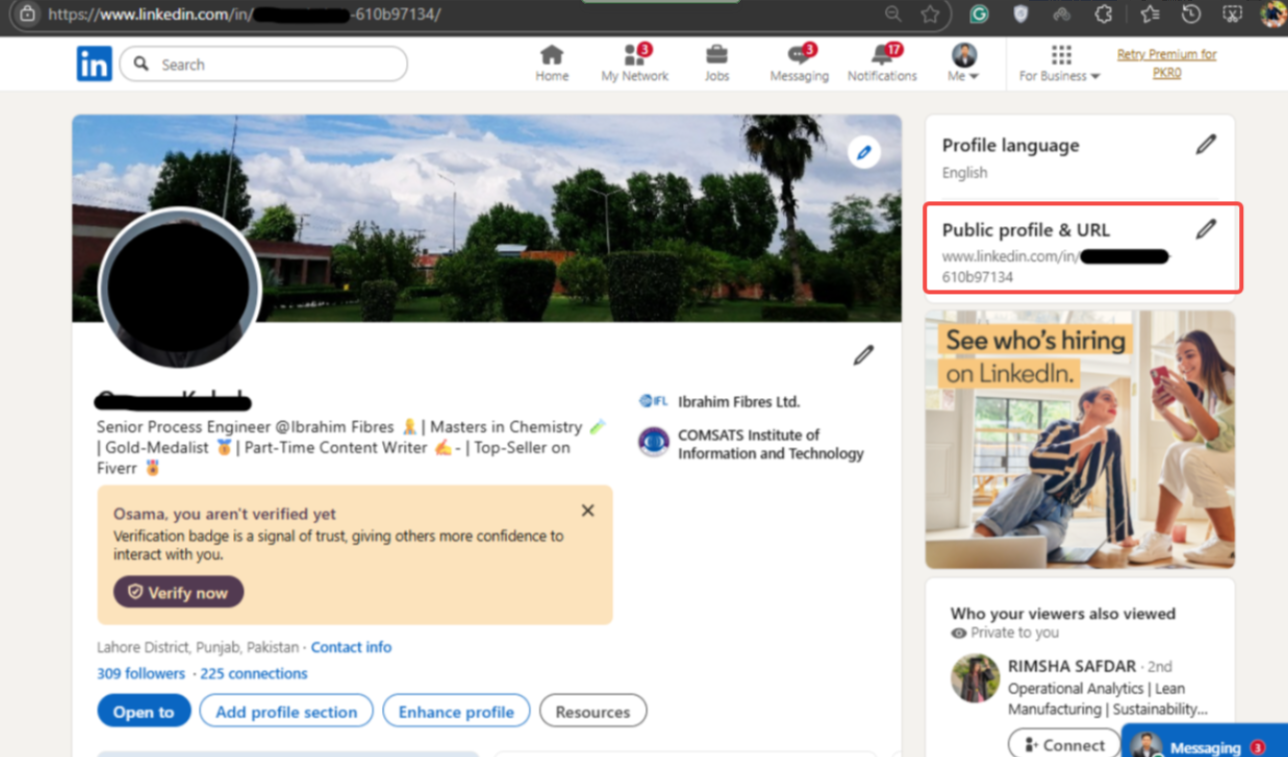Expand the For Business menu
Viewport: 1288px width, 757px height.
(1058, 63)
